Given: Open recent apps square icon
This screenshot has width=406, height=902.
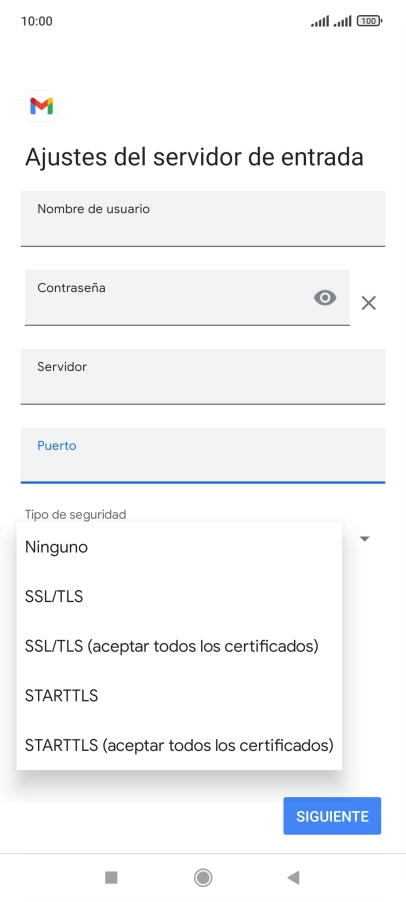Looking at the screenshot, I should (111, 877).
